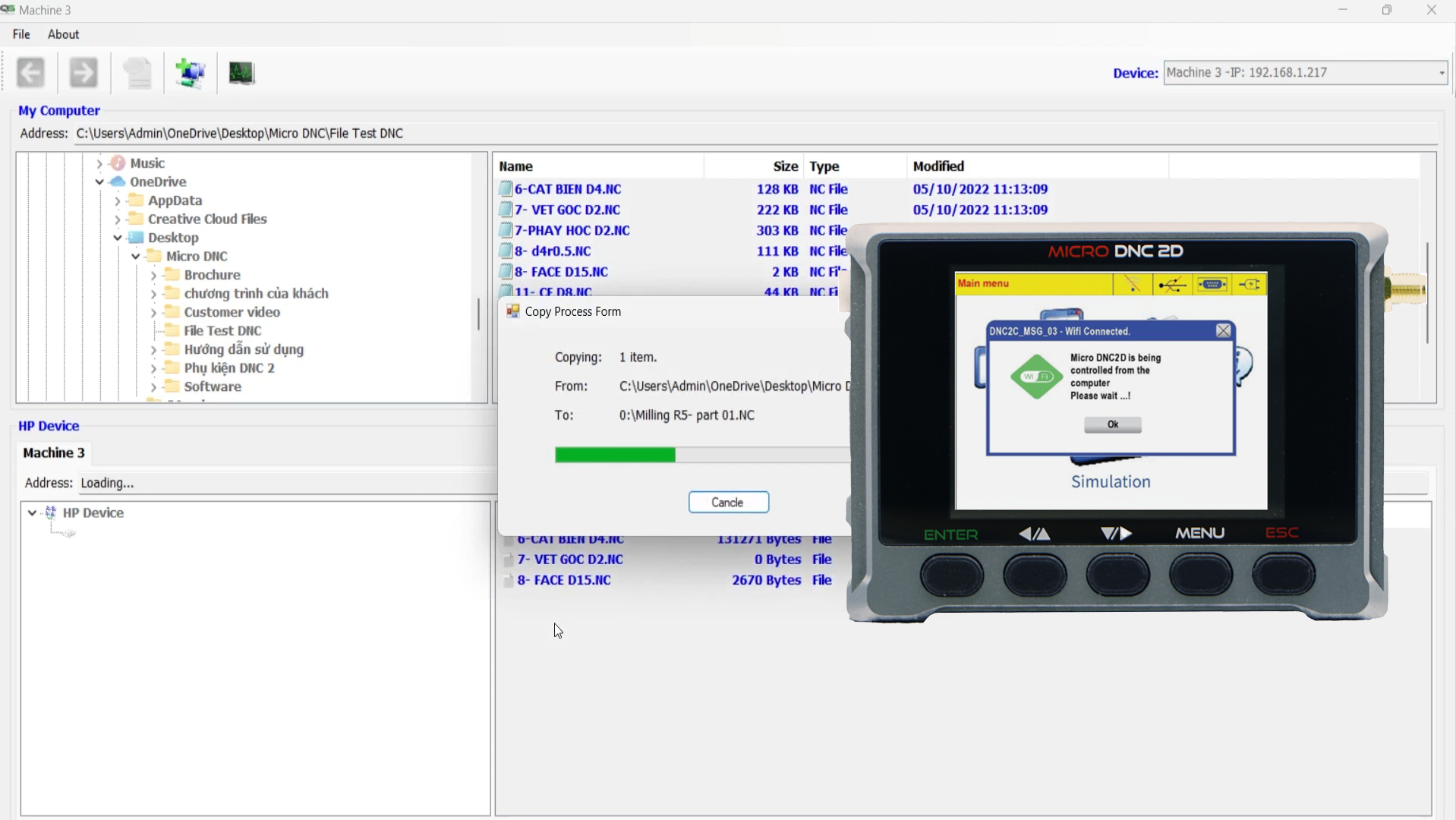Click the green copy progress bar
The height and width of the screenshot is (820, 1456).
click(615, 455)
